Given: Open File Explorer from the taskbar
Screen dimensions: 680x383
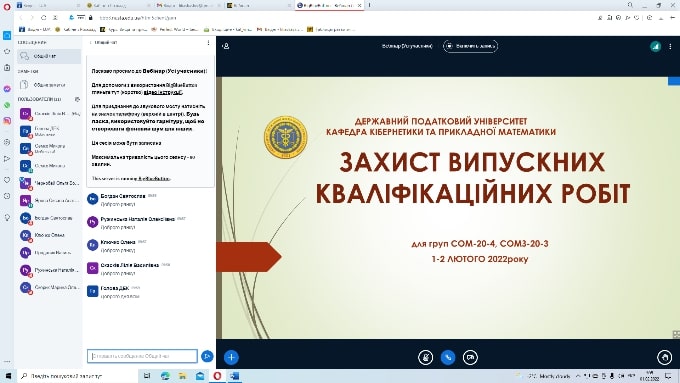Looking at the screenshot, I should 183,376.
